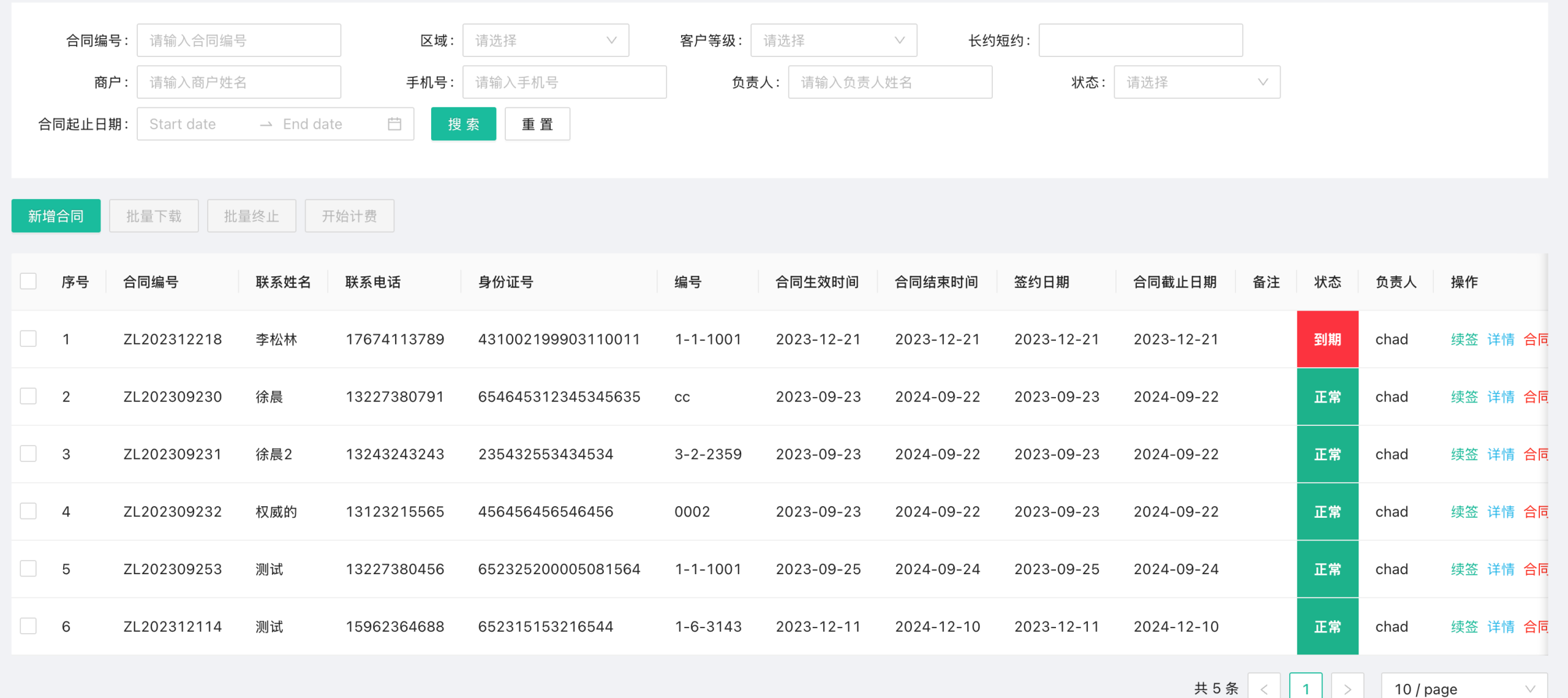Viewport: 1568px width, 698px height.
Task: Check the row for ZL202312114
Action: (28, 626)
